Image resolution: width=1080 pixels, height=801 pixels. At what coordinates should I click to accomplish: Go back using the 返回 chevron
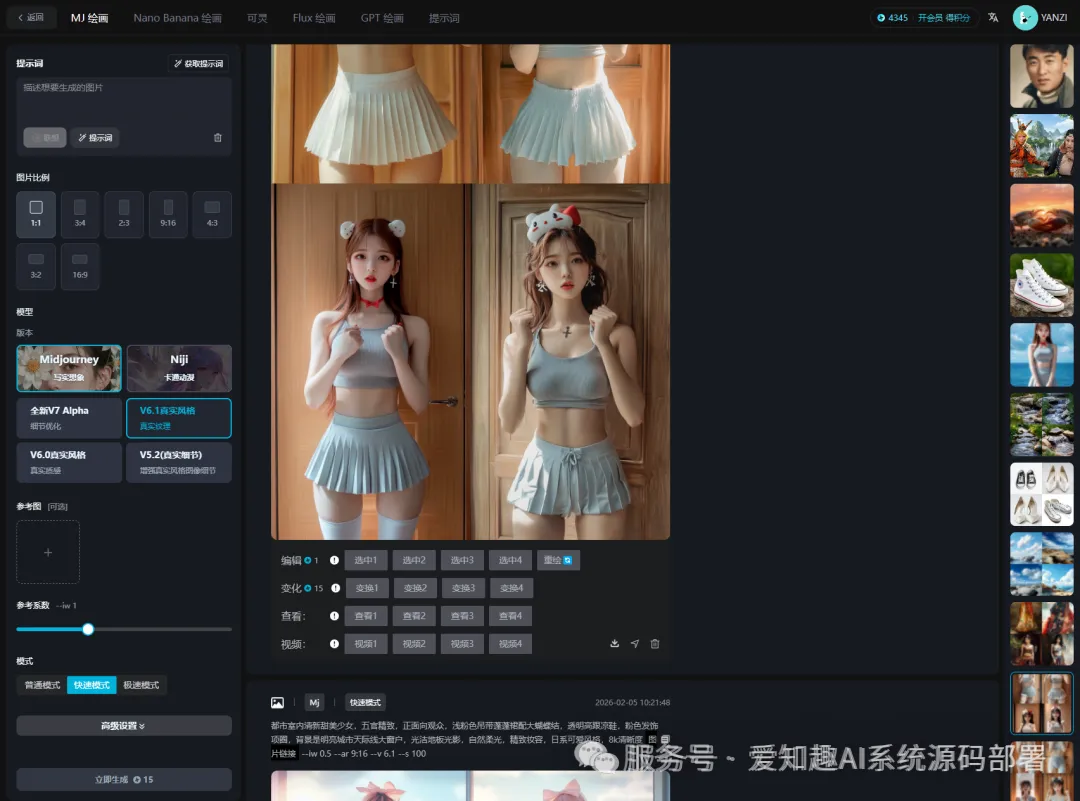pyautogui.click(x=30, y=18)
